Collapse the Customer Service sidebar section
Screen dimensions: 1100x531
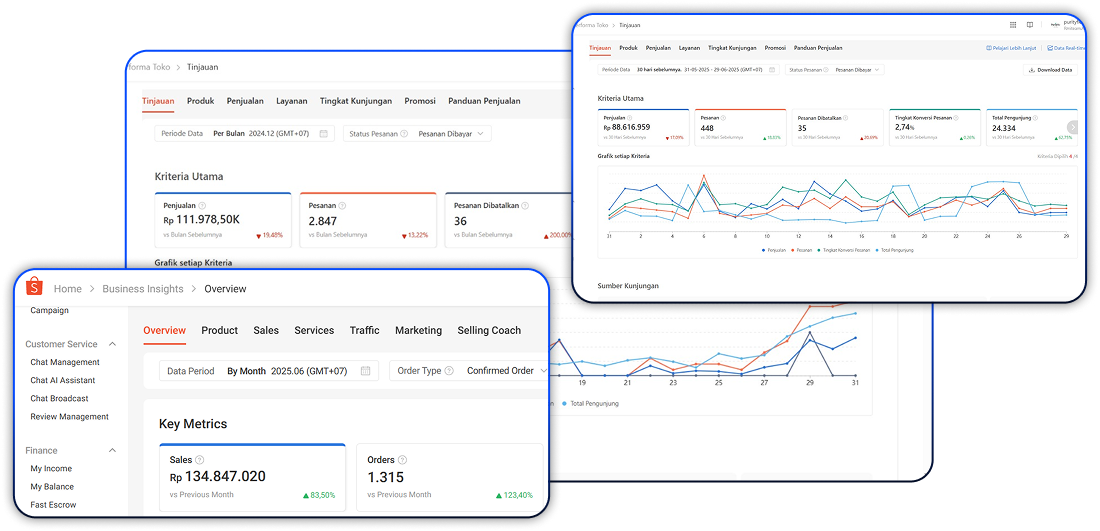[x=112, y=344]
